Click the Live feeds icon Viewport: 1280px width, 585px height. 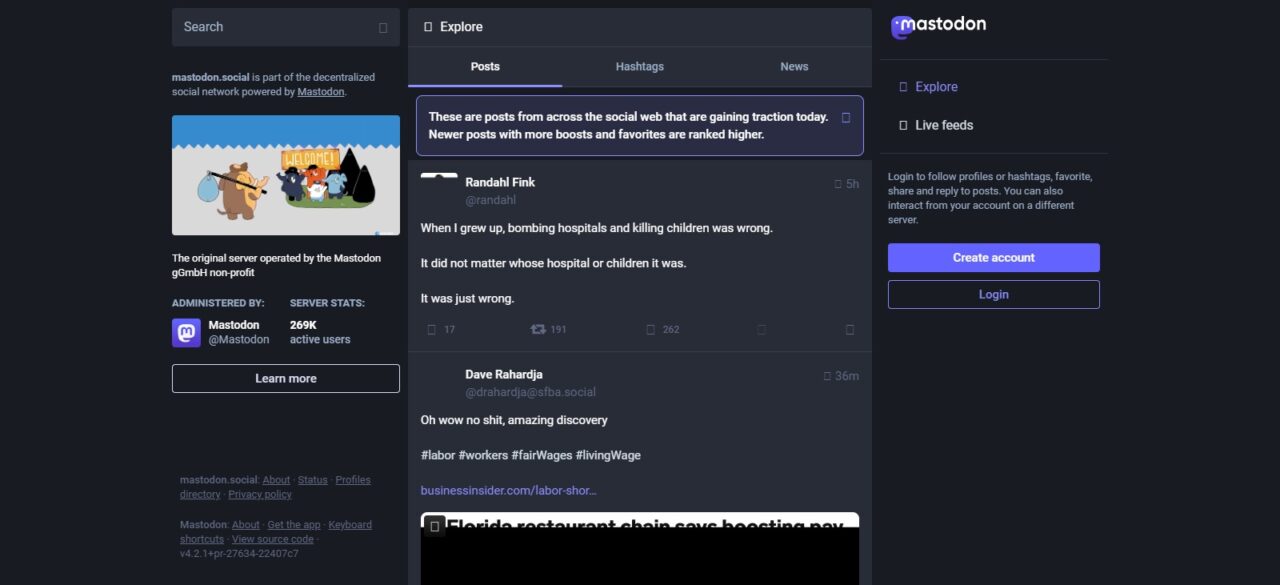click(904, 125)
